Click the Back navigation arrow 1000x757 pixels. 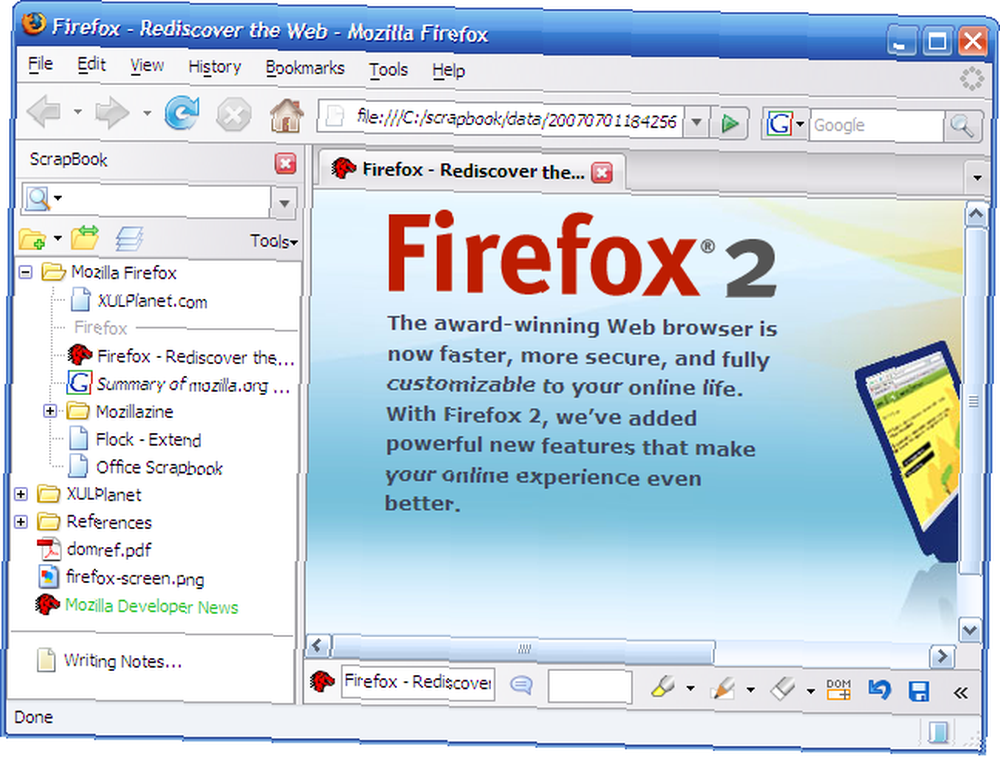[x=44, y=114]
